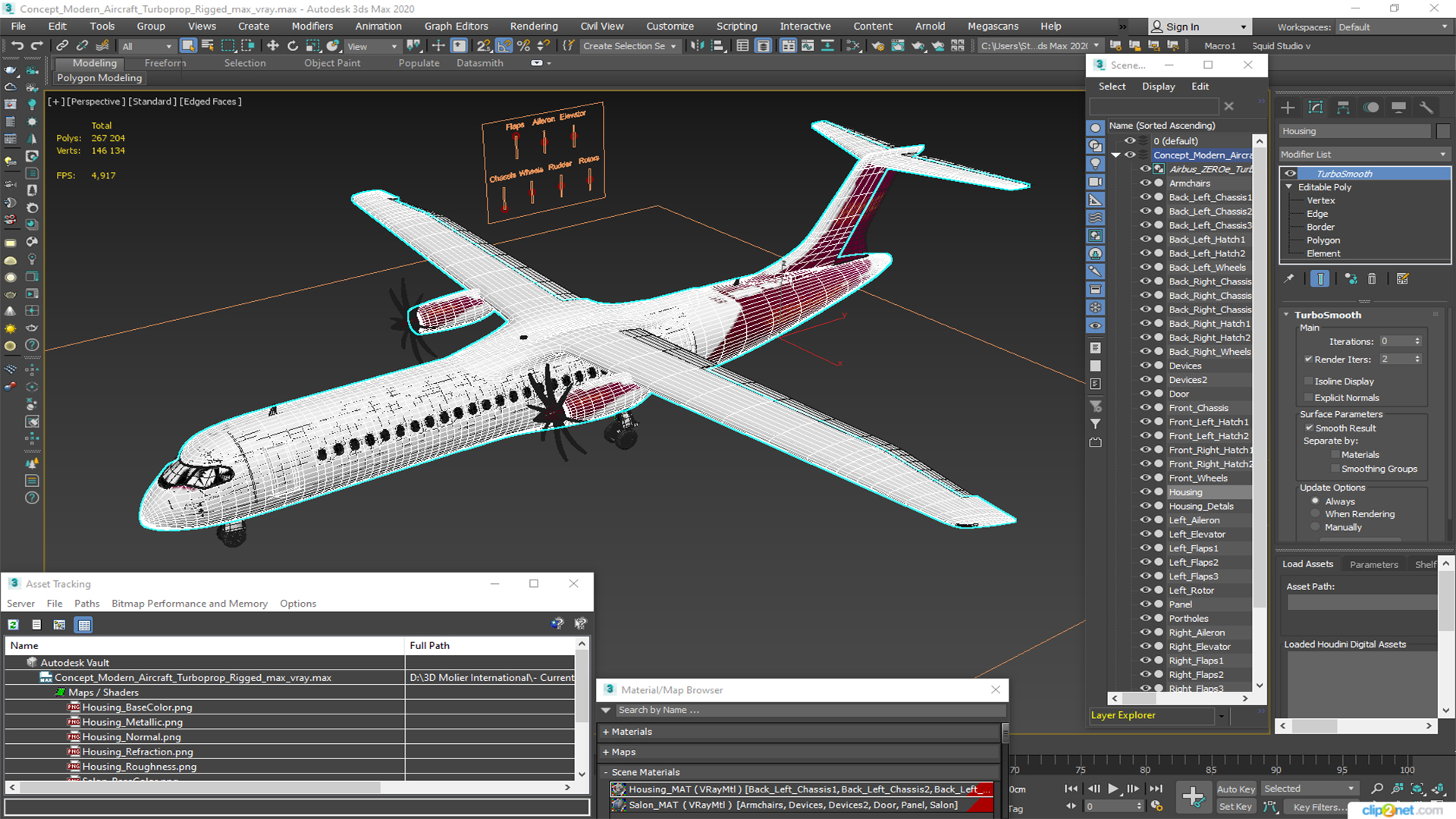Click the Auto Key button

click(x=1236, y=789)
